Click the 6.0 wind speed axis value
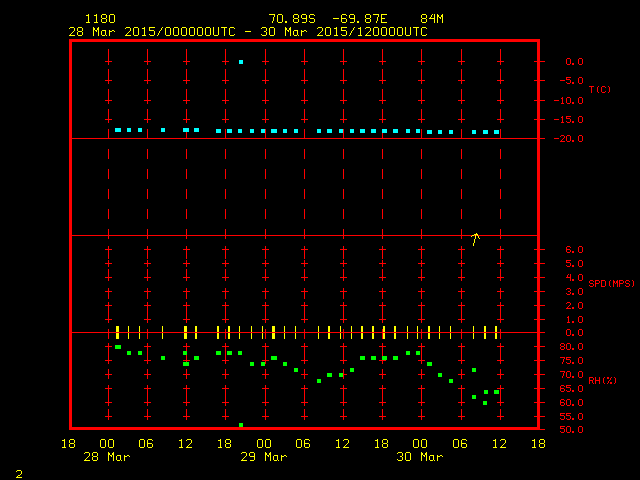The width and height of the screenshot is (640, 480). [575, 249]
